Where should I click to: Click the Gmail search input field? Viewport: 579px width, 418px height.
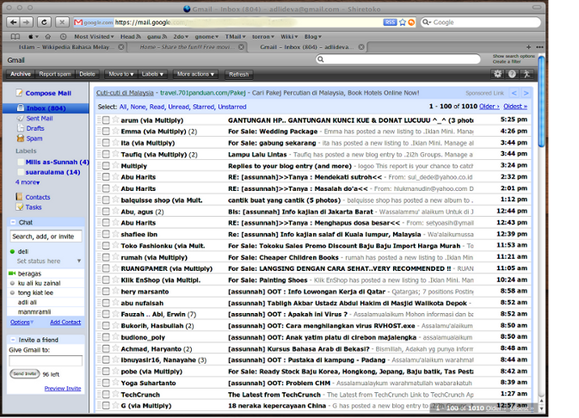click(x=398, y=59)
